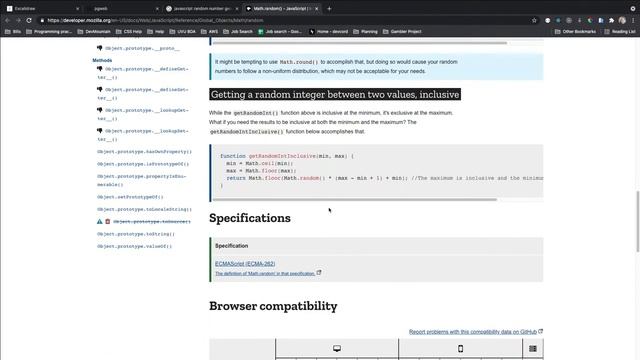The image size is (640, 360).
Task: Click the warning triangle icon beside toSource()
Action: coord(99,222)
